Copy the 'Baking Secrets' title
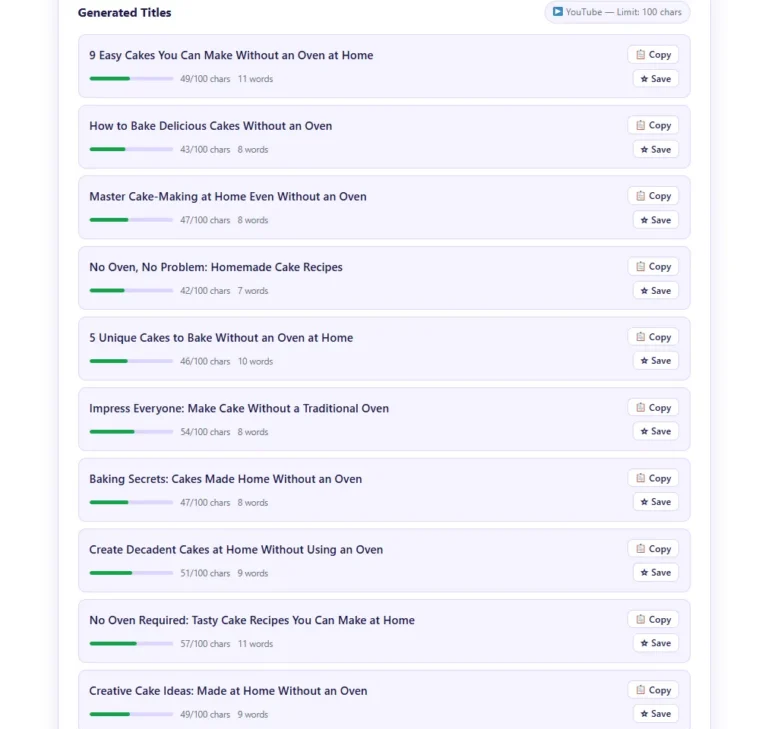 [x=653, y=479]
